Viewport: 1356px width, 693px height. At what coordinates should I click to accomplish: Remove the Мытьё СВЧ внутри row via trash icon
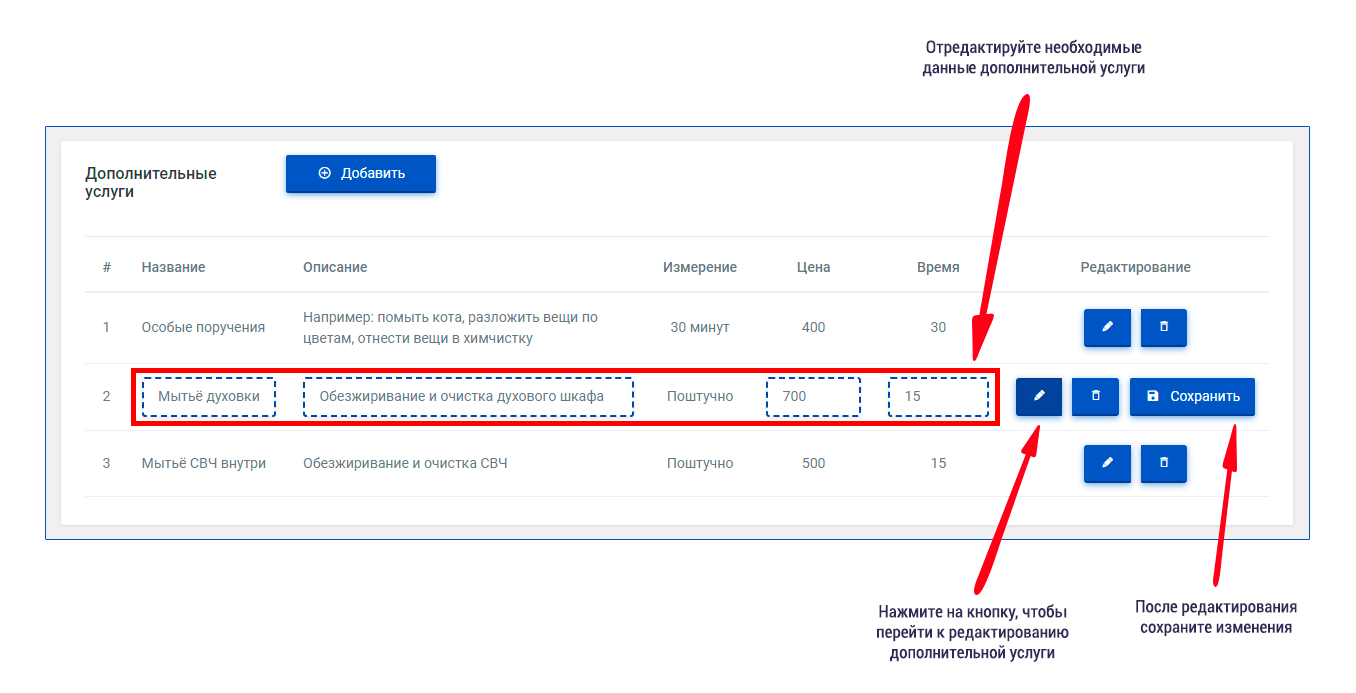[x=1163, y=463]
